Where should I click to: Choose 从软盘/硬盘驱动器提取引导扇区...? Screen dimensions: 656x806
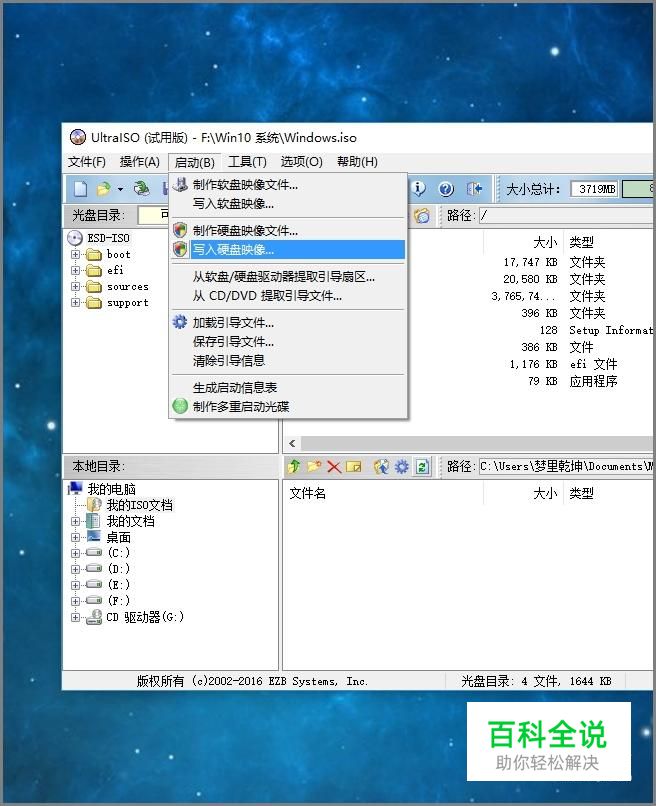pyautogui.click(x=288, y=277)
